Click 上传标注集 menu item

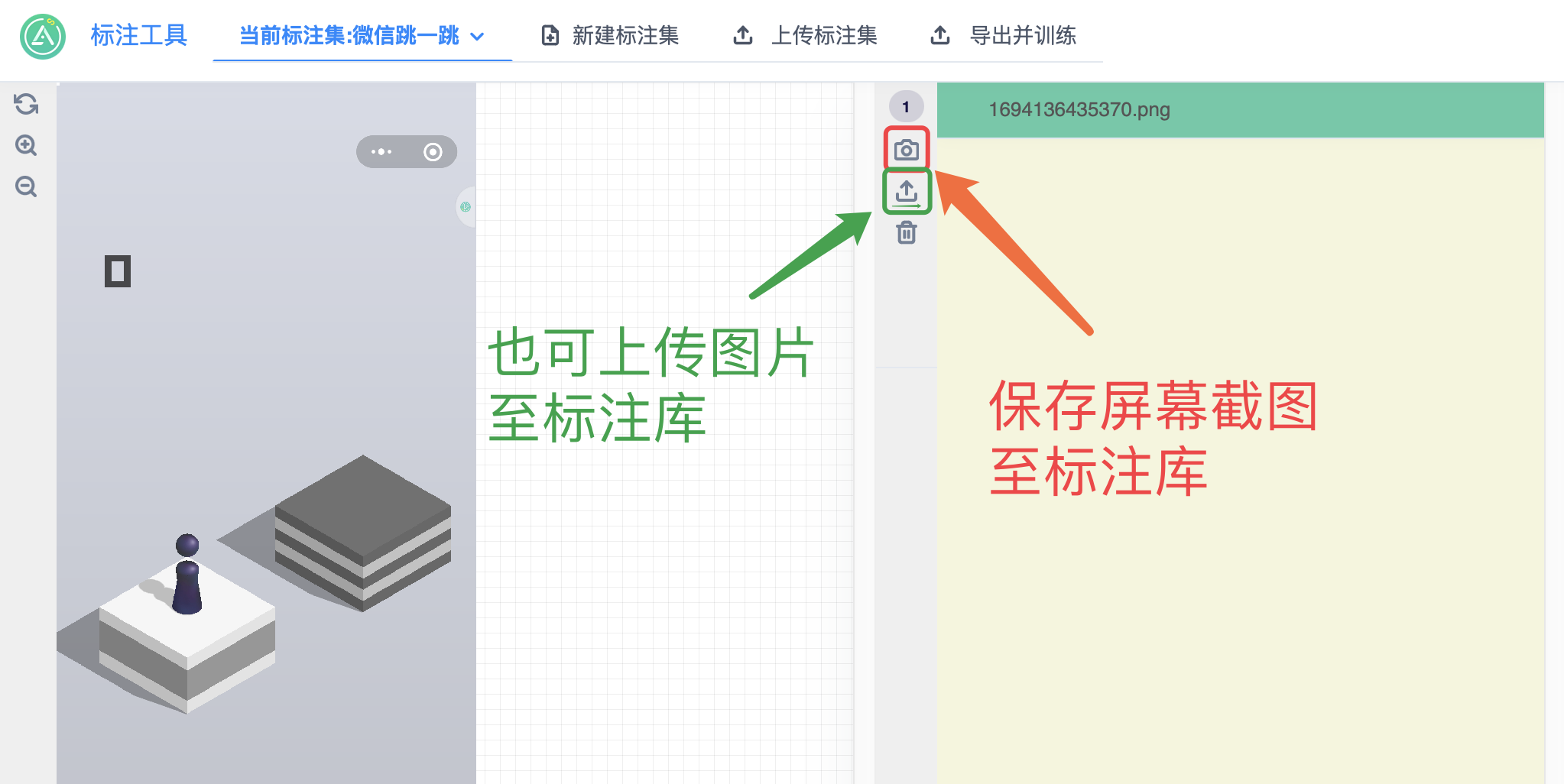tap(804, 36)
